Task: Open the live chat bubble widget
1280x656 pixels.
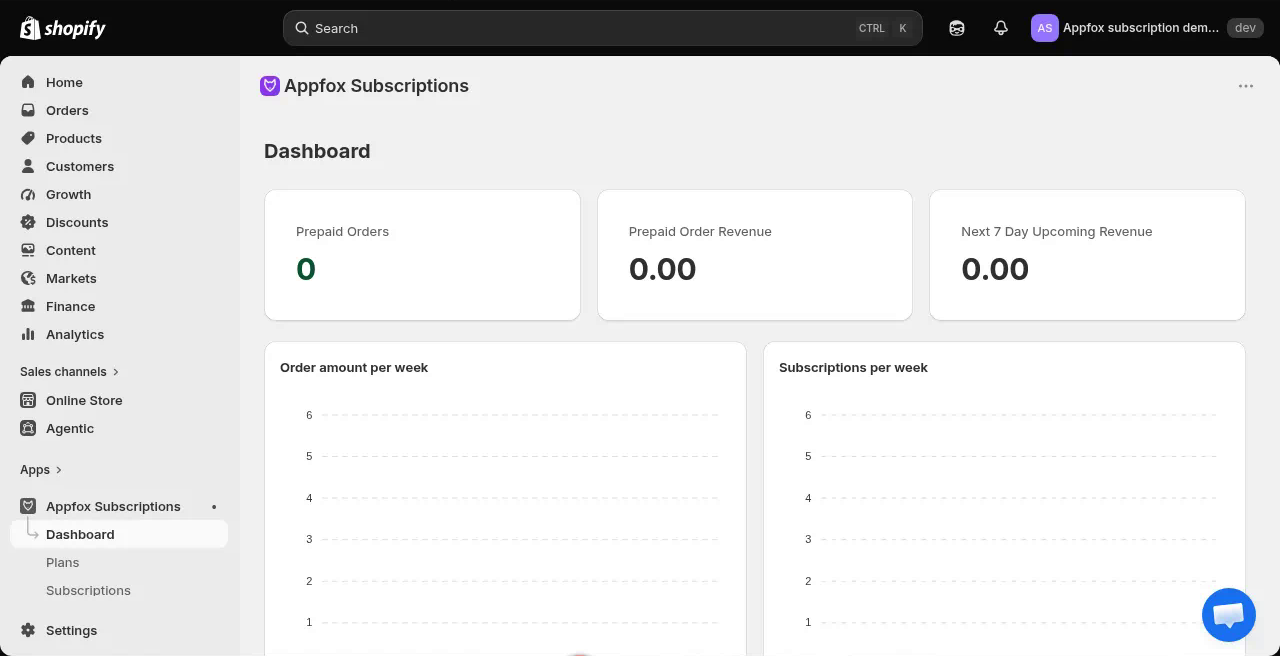Action: point(1228,614)
